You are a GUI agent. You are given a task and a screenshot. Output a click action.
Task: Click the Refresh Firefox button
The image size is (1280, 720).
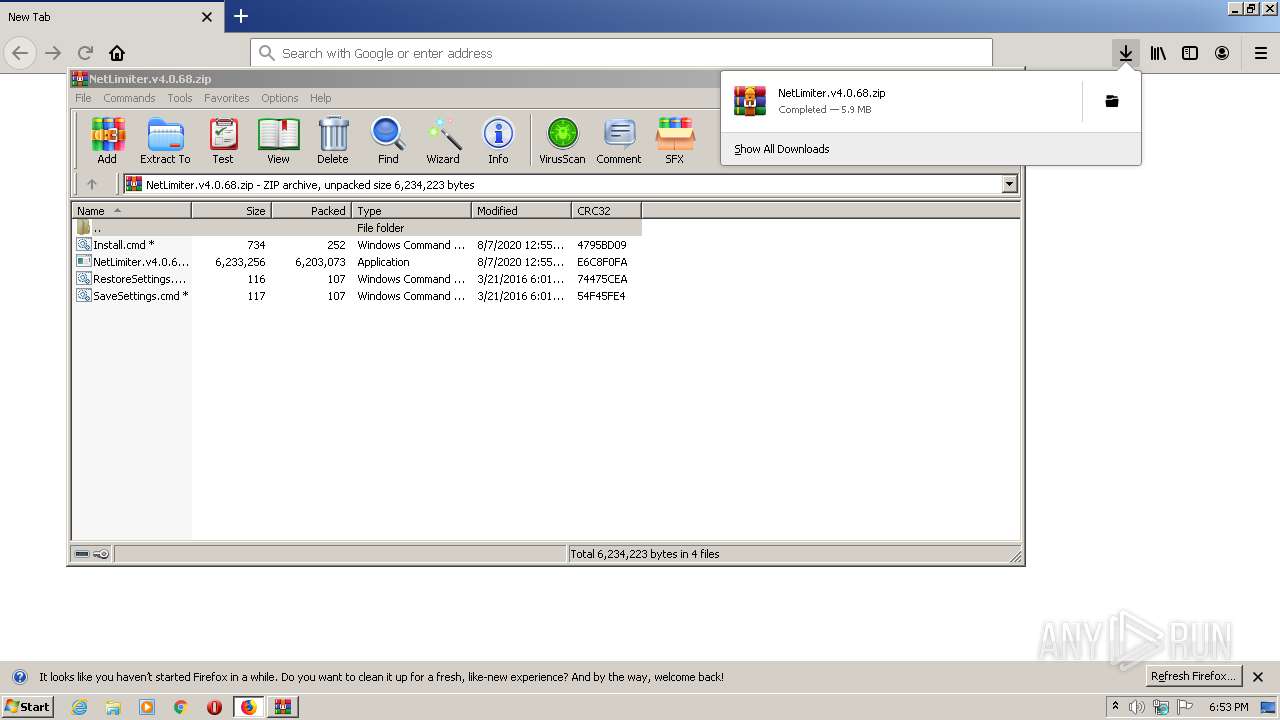(x=1193, y=676)
